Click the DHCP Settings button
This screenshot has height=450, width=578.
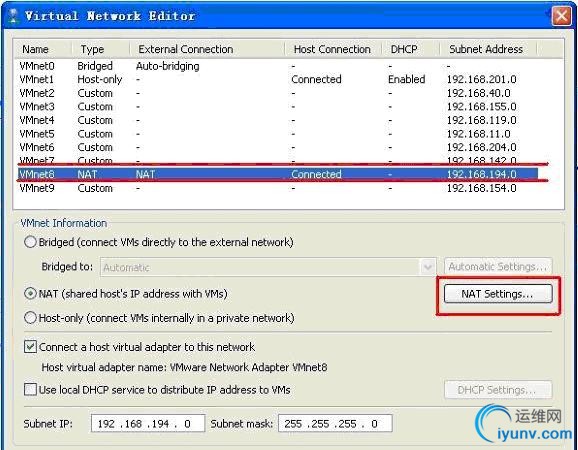point(498,390)
